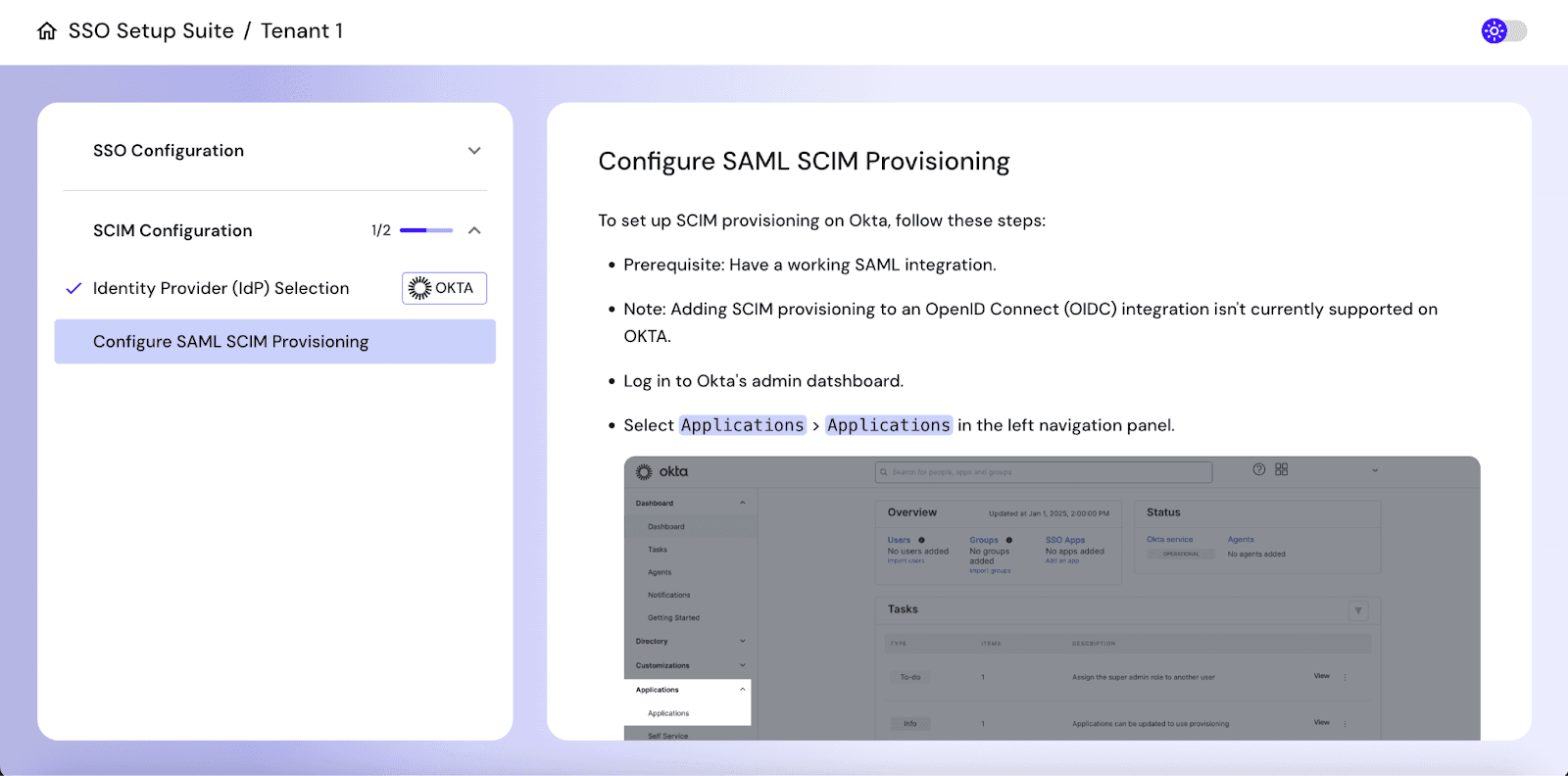This screenshot has width=1568, height=776.
Task: Click the SCIM Configuration progress bar
Action: (426, 230)
